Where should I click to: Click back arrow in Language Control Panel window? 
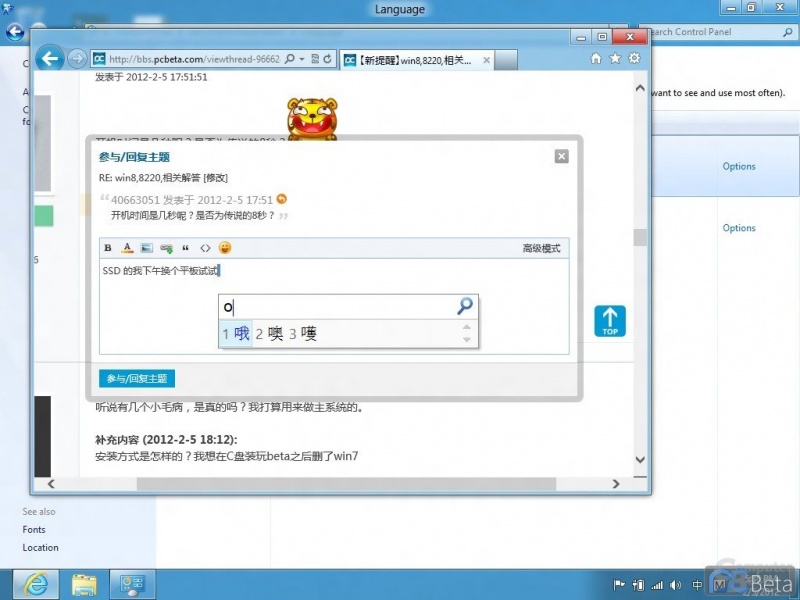15,32
